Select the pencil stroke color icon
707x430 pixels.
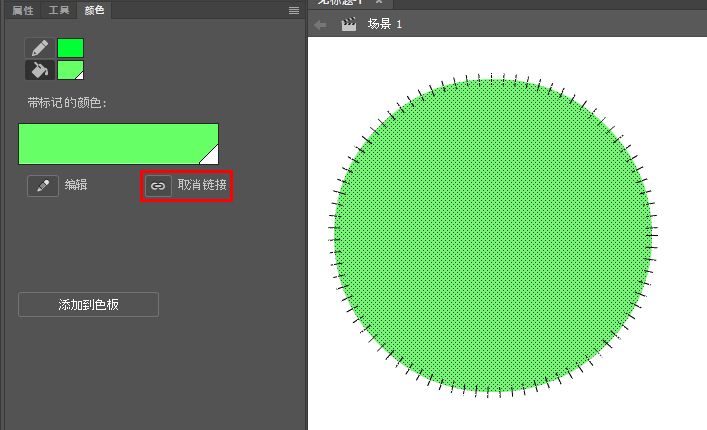40,48
